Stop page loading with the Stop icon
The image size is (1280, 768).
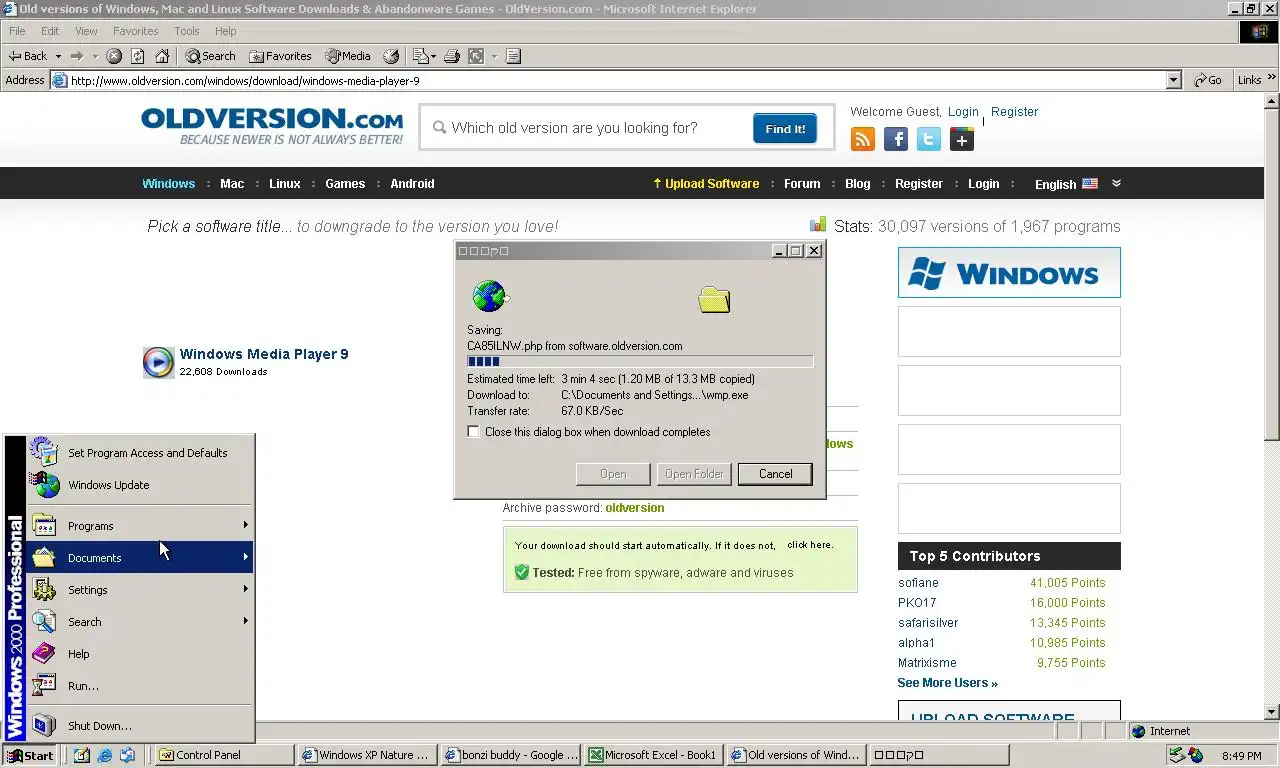pyautogui.click(x=114, y=56)
